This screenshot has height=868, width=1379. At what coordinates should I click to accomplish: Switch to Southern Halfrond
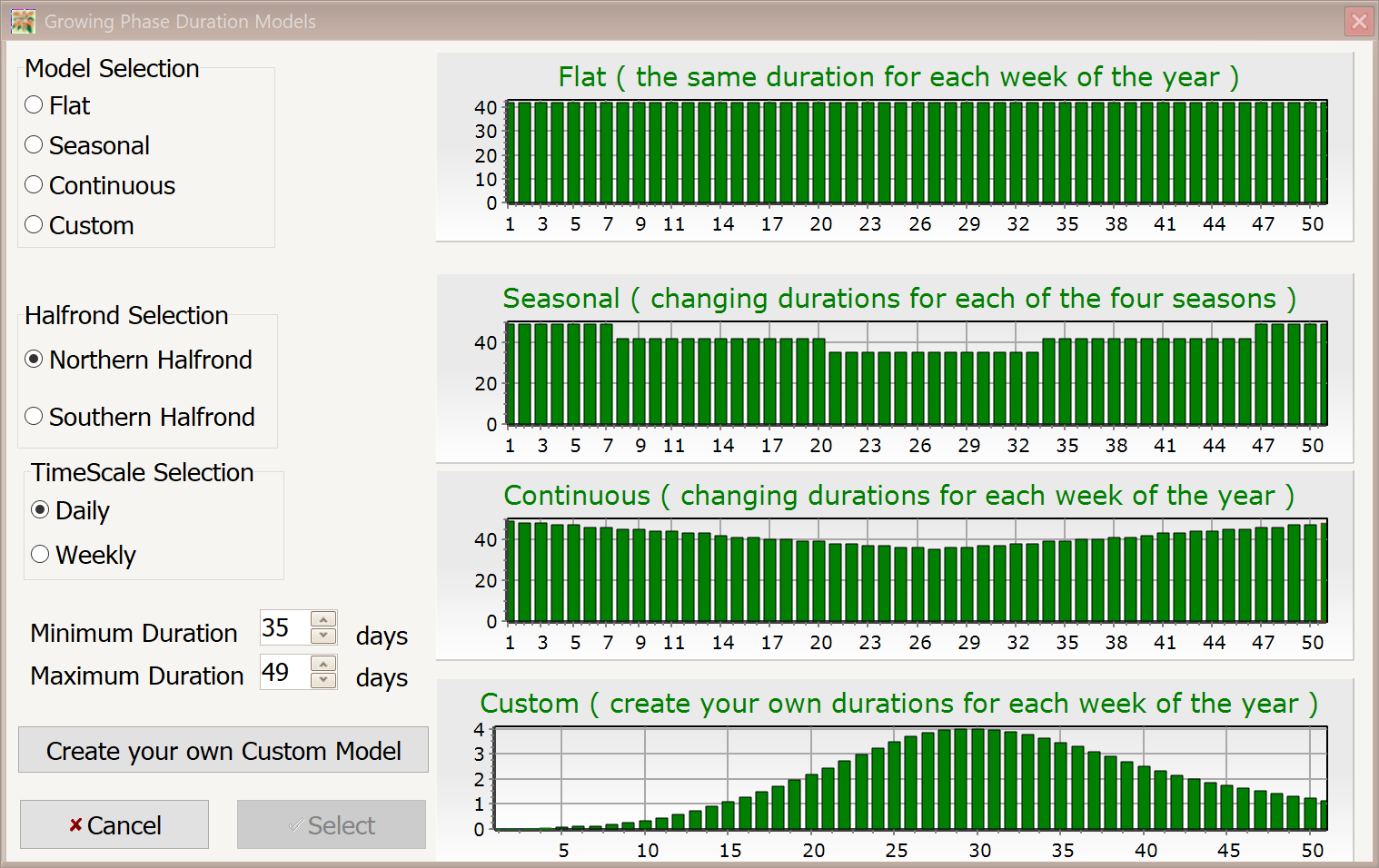(x=34, y=416)
